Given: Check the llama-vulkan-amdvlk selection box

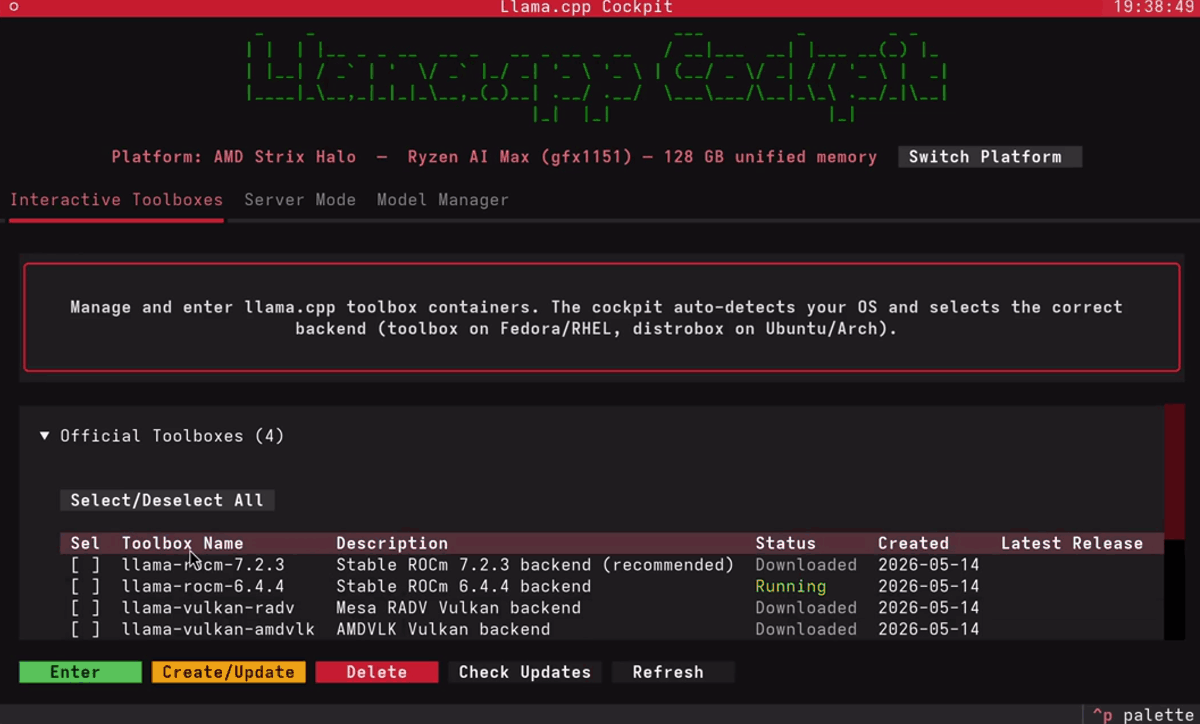Looking at the screenshot, I should [85, 630].
